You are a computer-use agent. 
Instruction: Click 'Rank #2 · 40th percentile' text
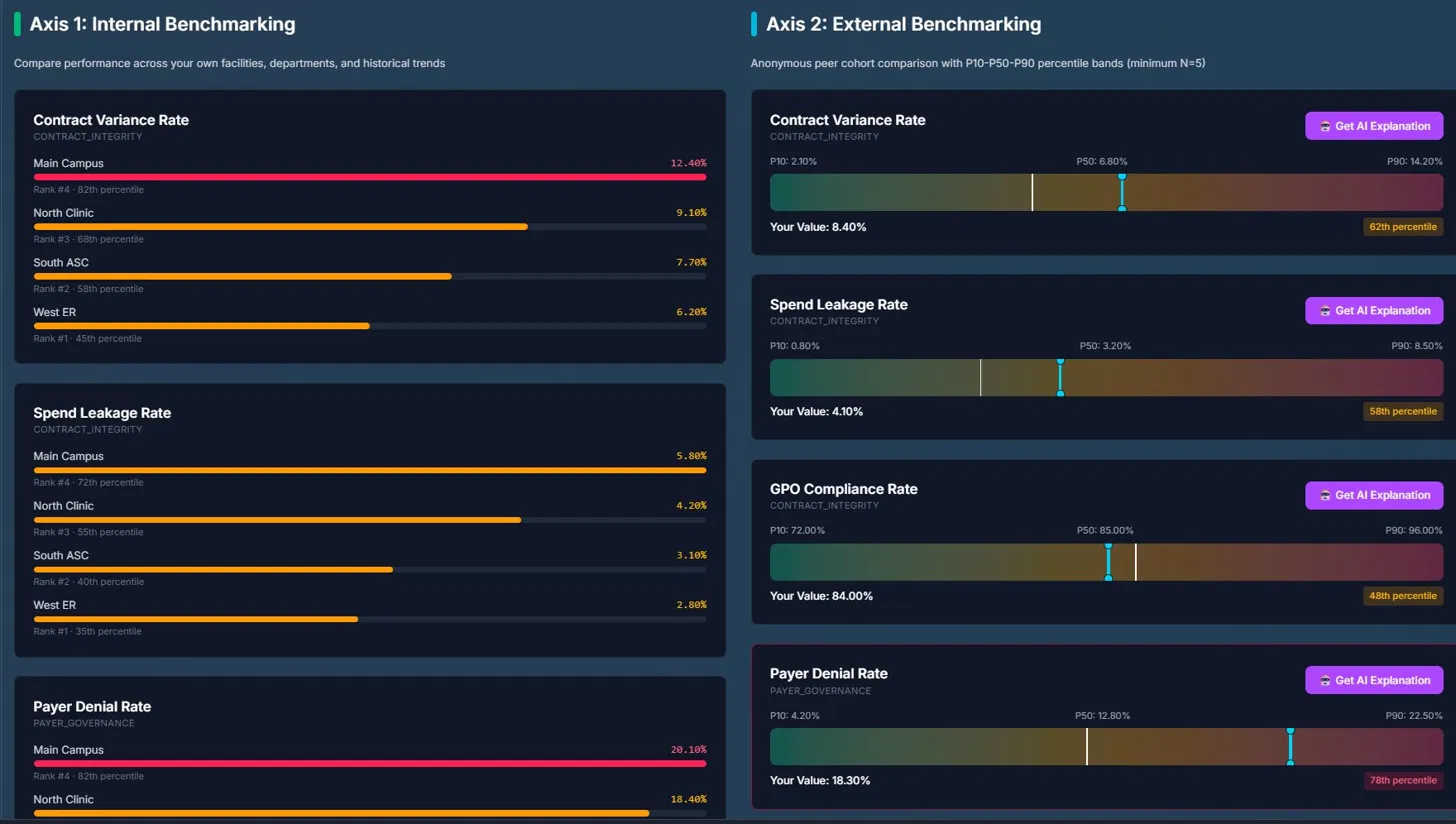click(x=88, y=582)
